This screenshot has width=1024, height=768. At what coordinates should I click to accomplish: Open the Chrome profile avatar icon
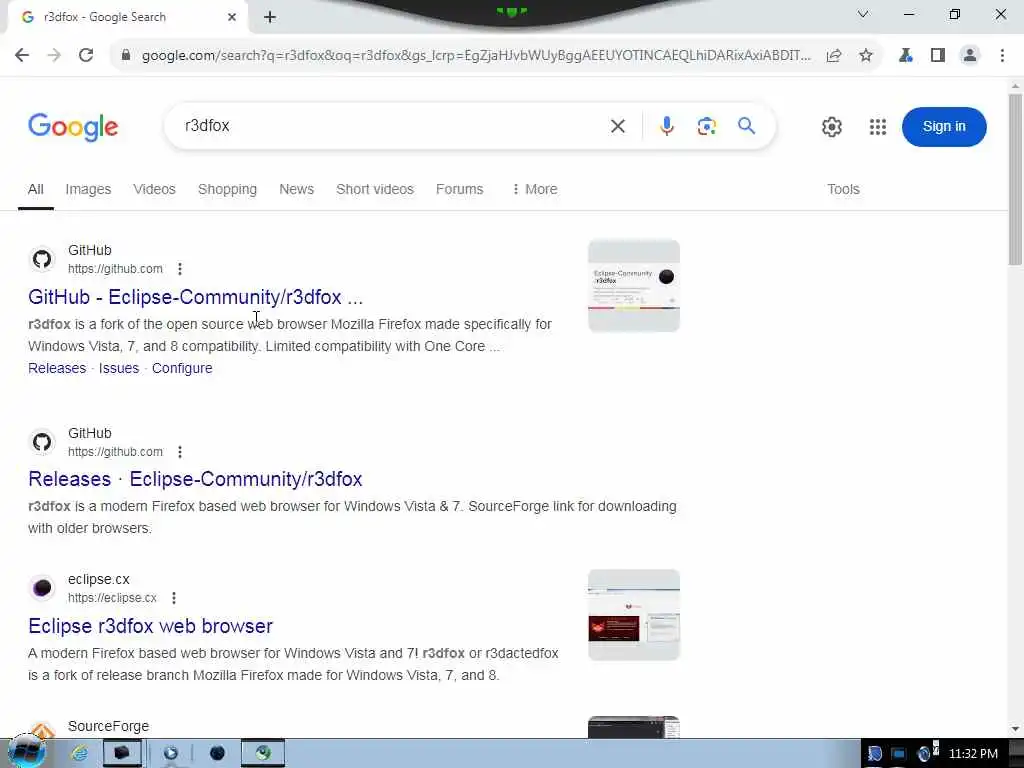click(x=970, y=56)
